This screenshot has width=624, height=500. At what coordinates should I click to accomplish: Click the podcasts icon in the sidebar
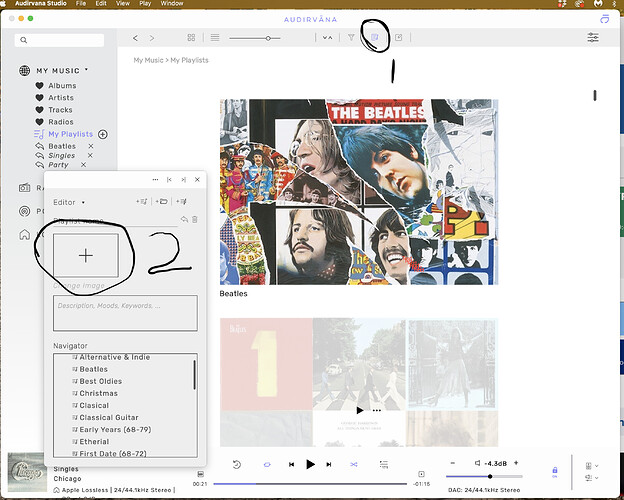(x=25, y=211)
